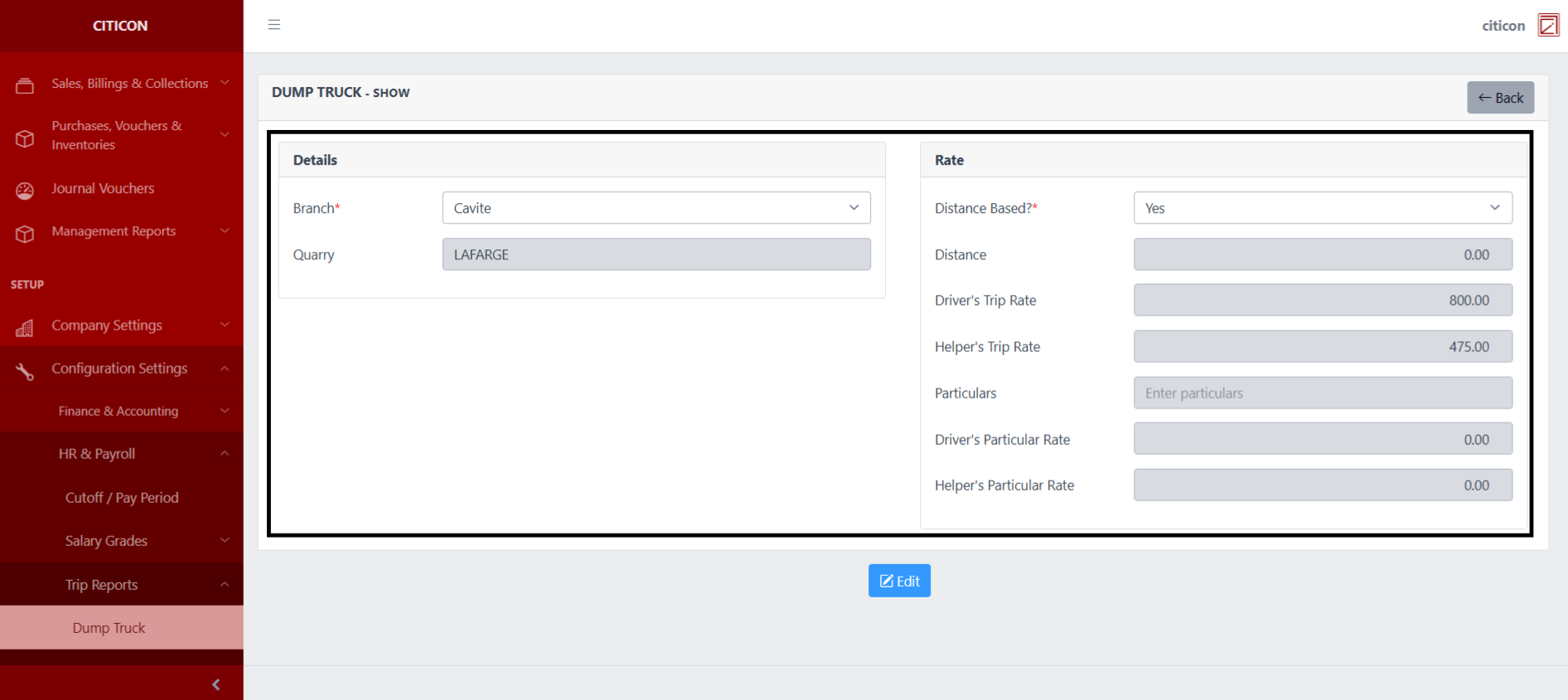The height and width of the screenshot is (700, 1568).
Task: Click the hamburger menu icon
Action: click(x=274, y=25)
